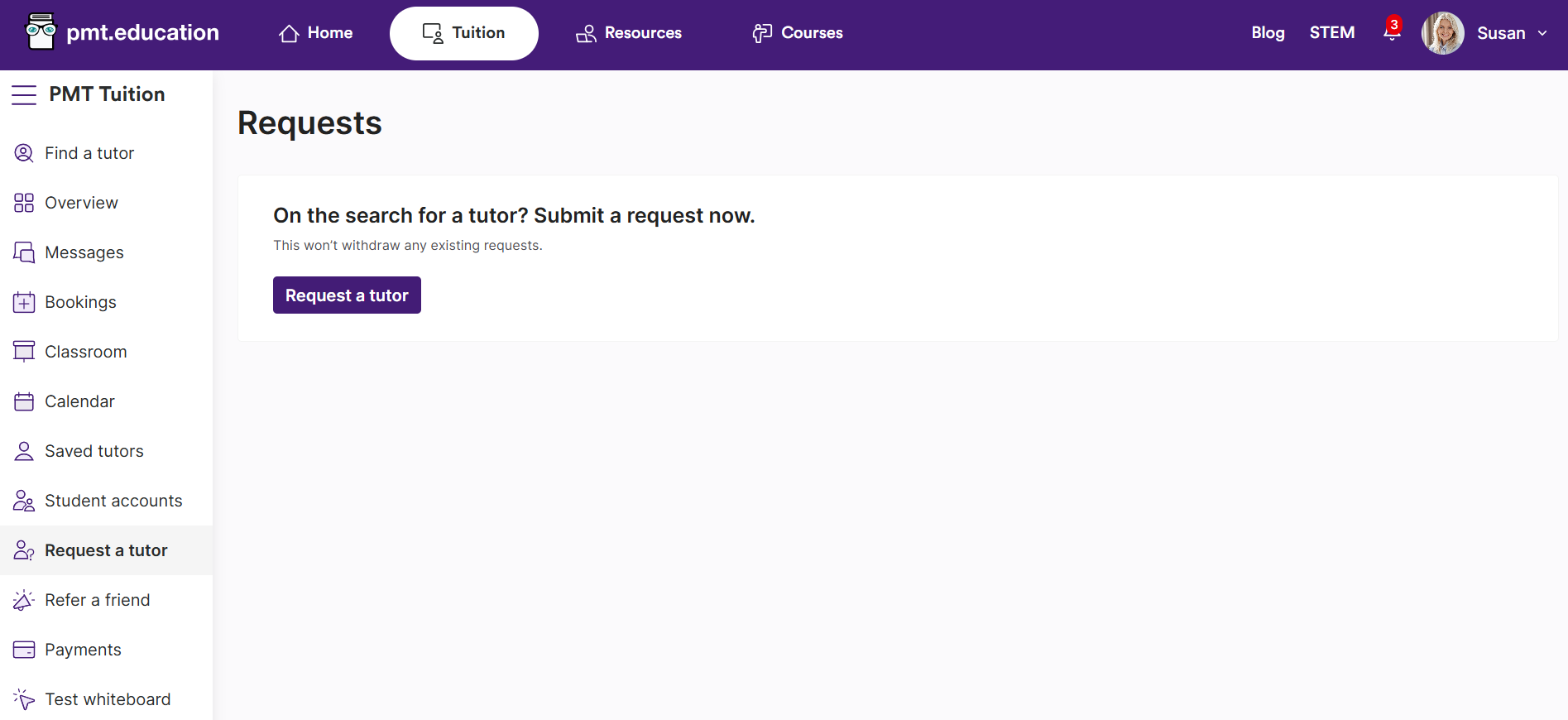Image resolution: width=1568 pixels, height=720 pixels.
Task: Expand the Susan account dropdown arrow
Action: coord(1542,33)
